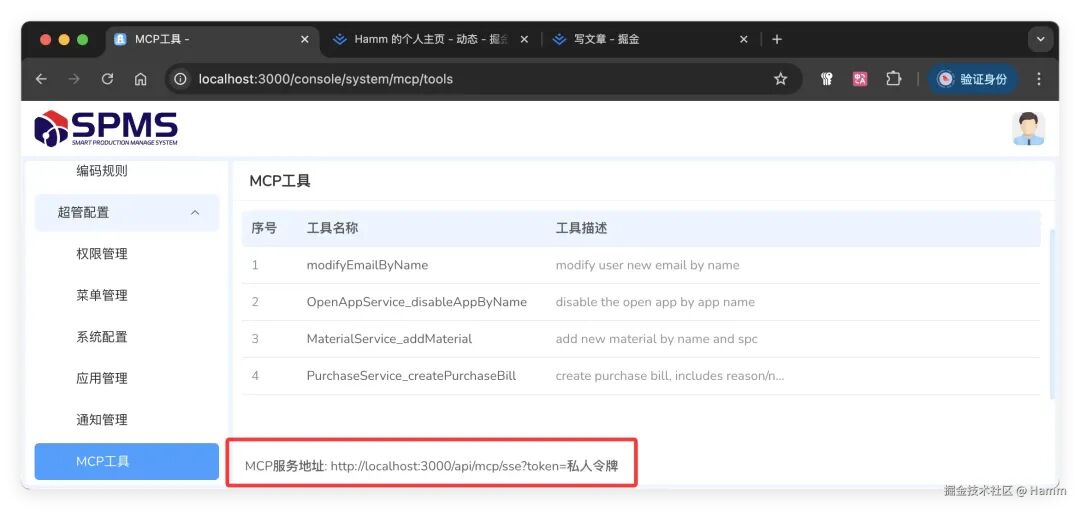Collapse the 超管配置 menu group
1080x510 pixels.
click(127, 212)
